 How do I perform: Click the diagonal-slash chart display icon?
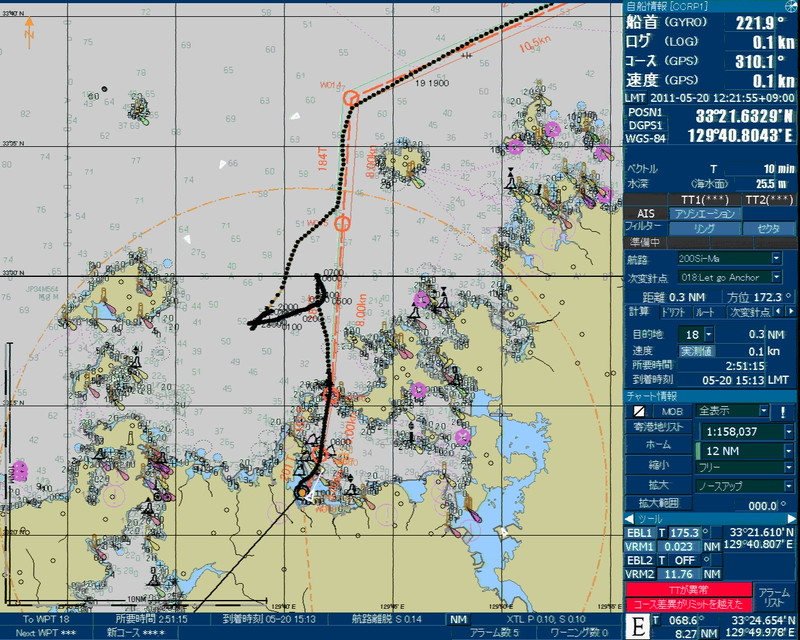(x=639, y=411)
